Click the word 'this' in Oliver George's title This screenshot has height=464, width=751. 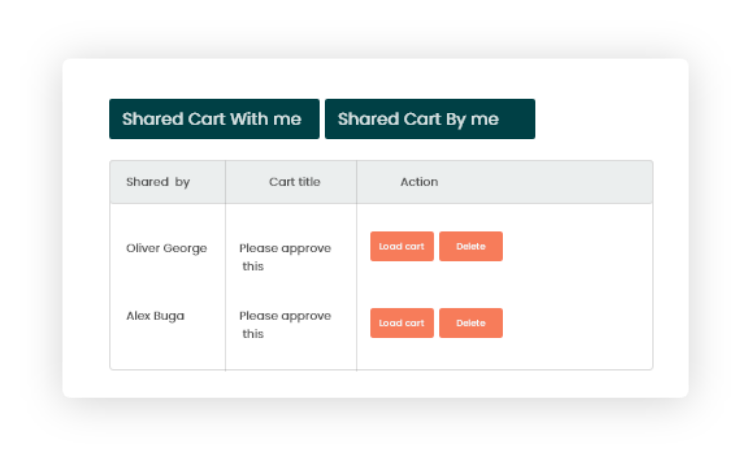click(253, 266)
